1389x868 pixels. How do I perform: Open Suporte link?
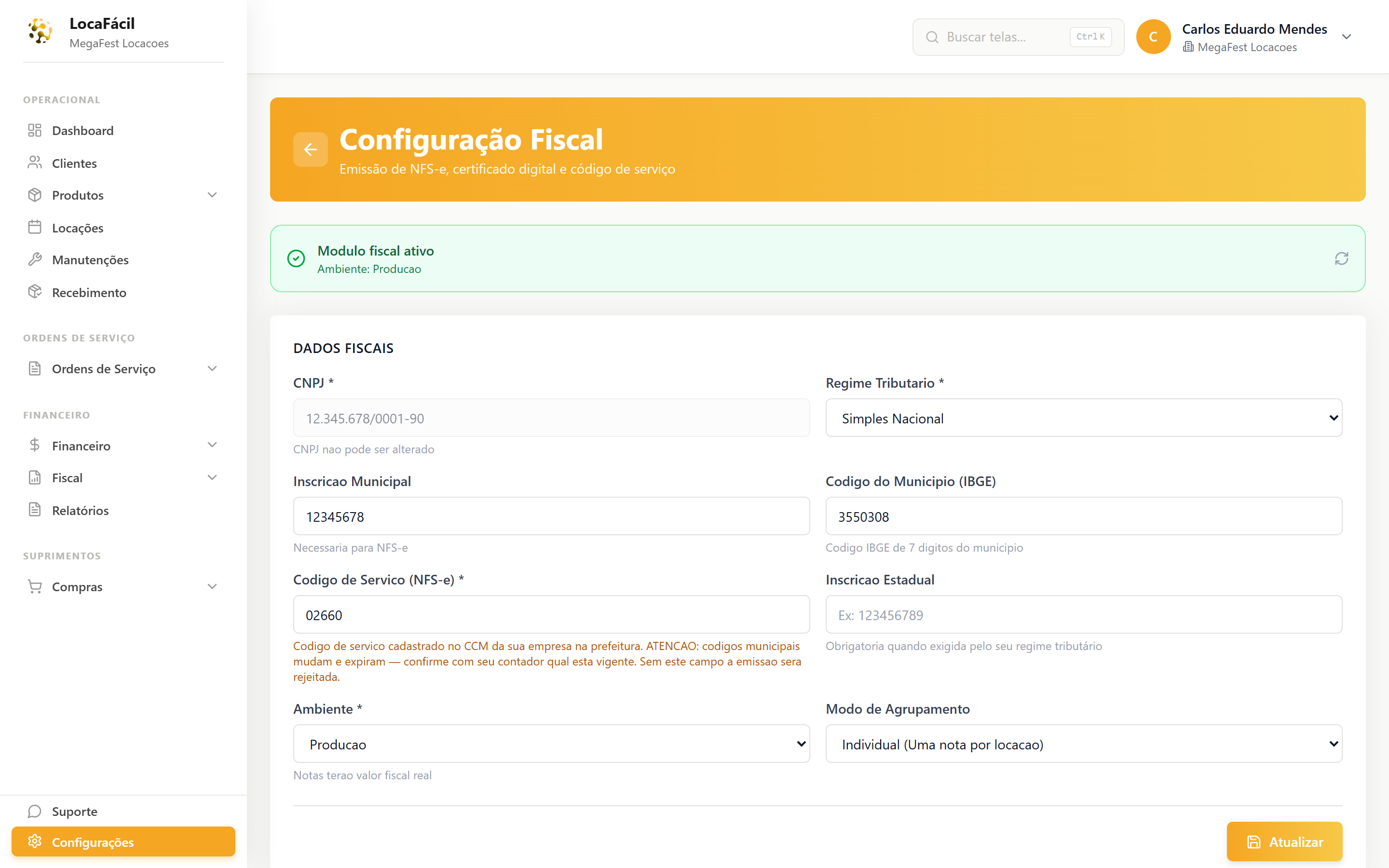[123, 811]
